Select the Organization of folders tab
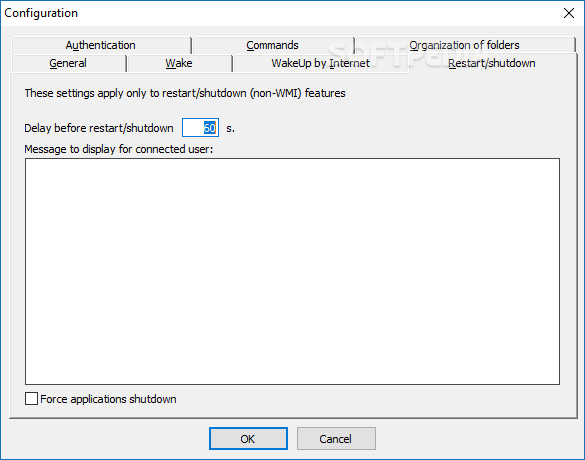 464,45
